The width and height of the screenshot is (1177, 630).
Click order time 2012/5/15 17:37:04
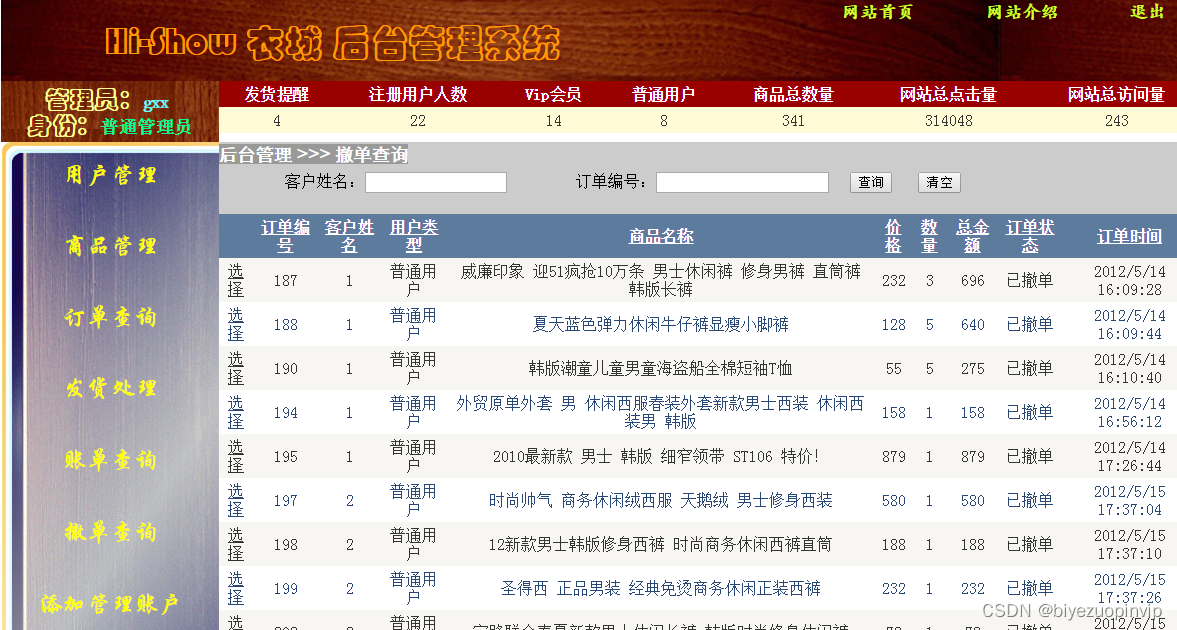tap(1129, 500)
